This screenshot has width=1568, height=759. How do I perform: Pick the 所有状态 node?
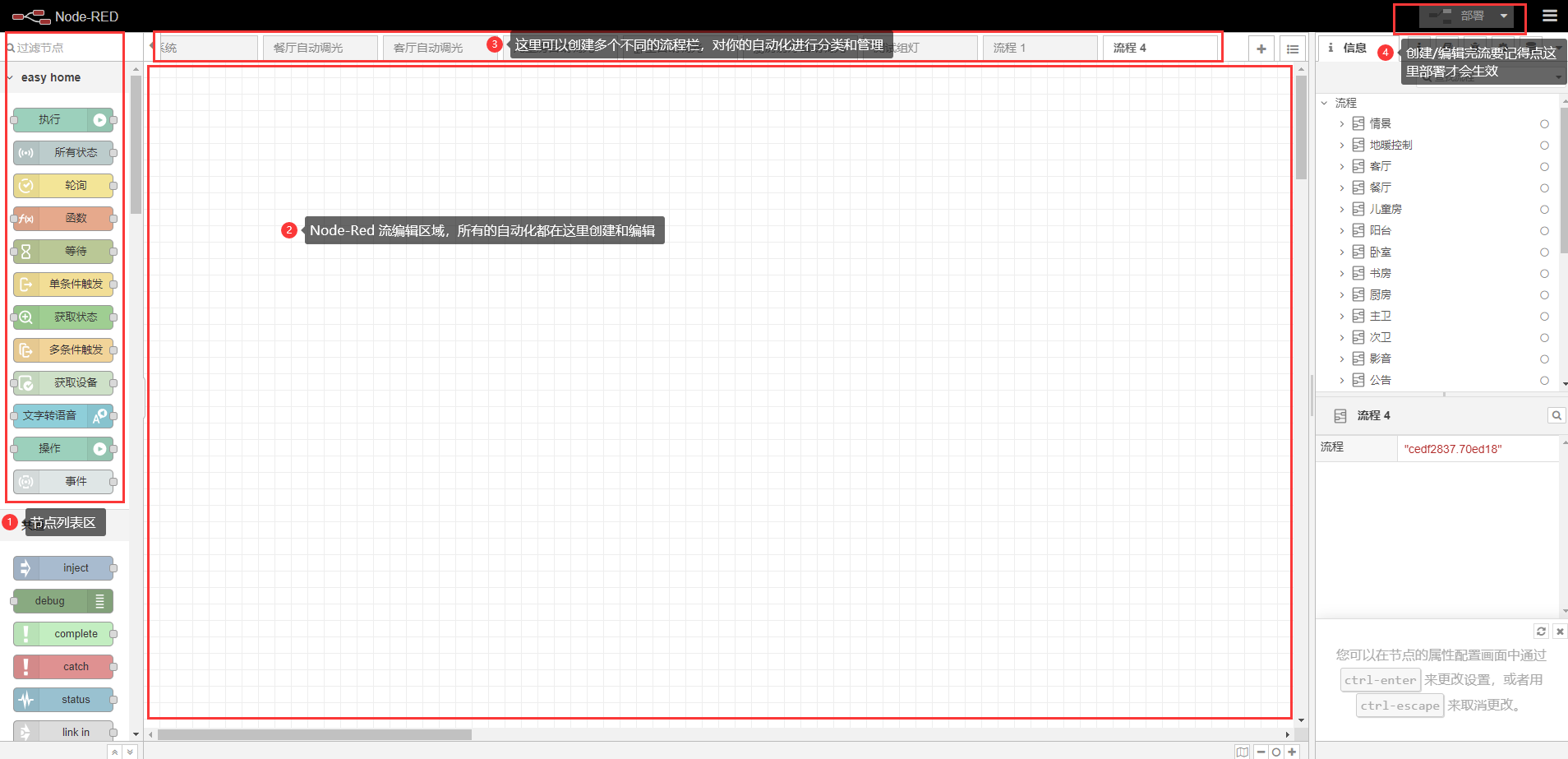coord(63,153)
